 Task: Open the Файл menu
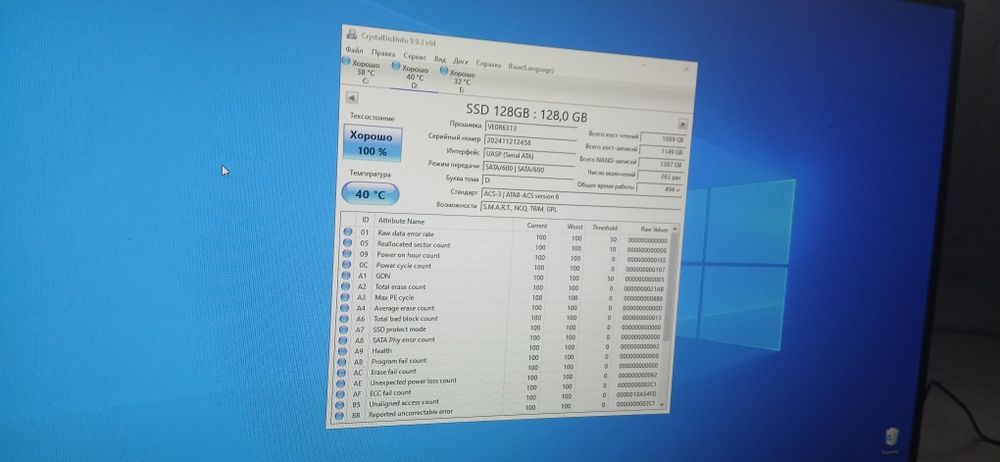(x=354, y=50)
